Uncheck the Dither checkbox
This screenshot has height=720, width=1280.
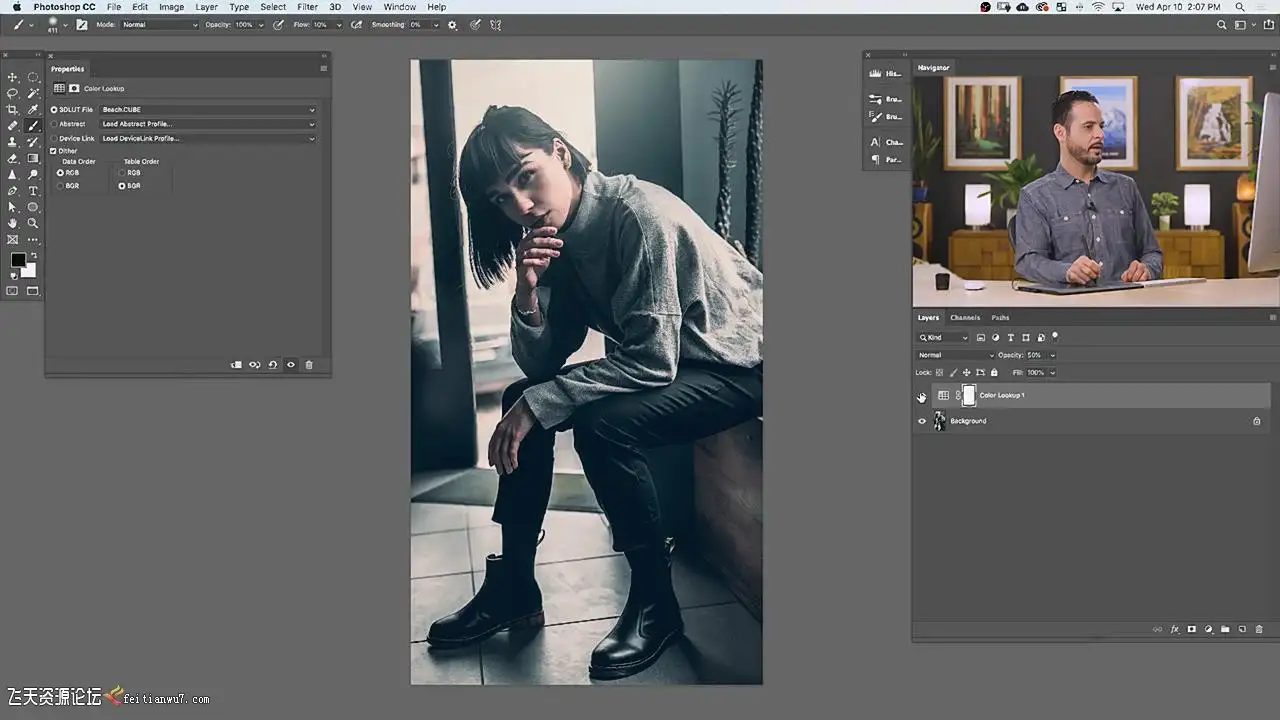[54, 151]
